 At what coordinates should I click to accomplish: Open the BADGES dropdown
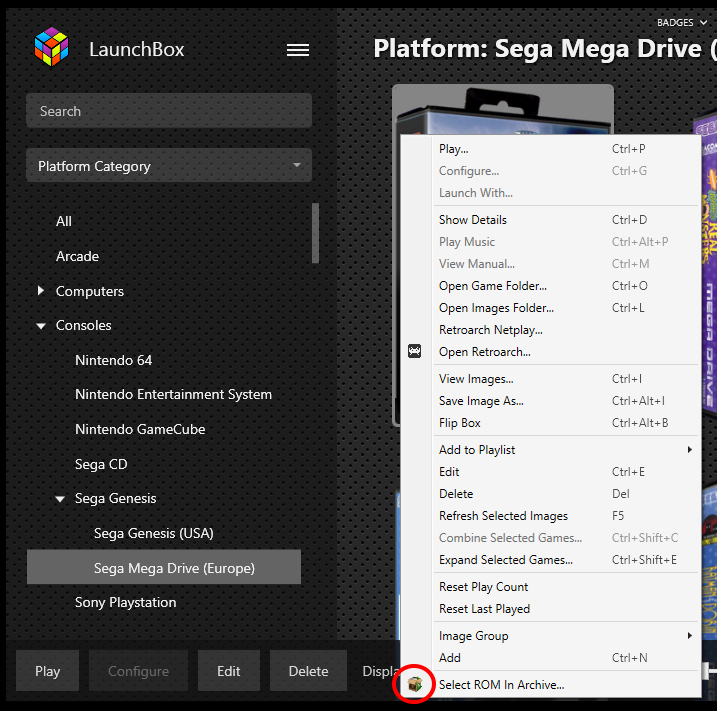coord(682,22)
